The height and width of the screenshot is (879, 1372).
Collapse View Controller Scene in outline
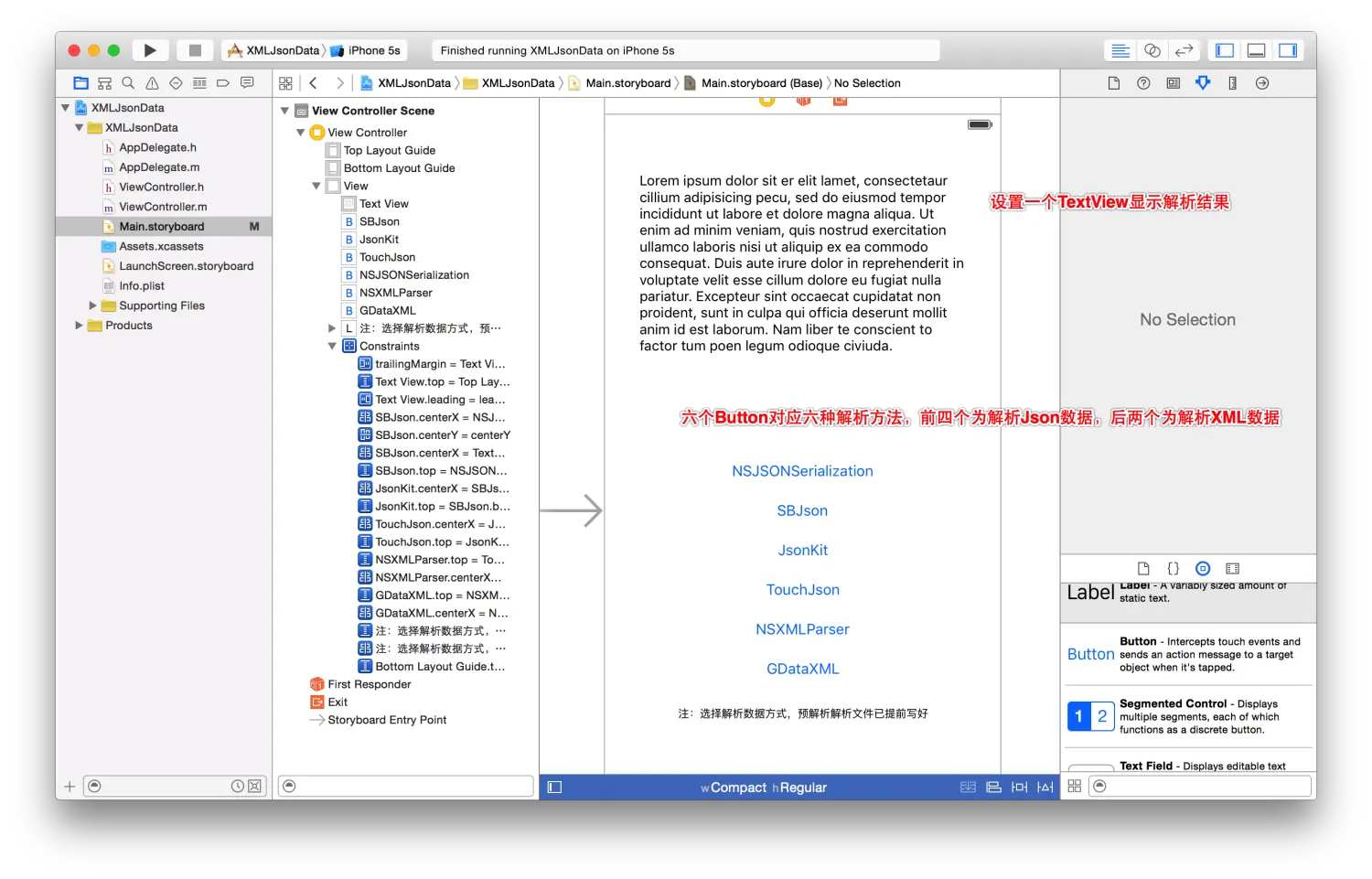[284, 111]
